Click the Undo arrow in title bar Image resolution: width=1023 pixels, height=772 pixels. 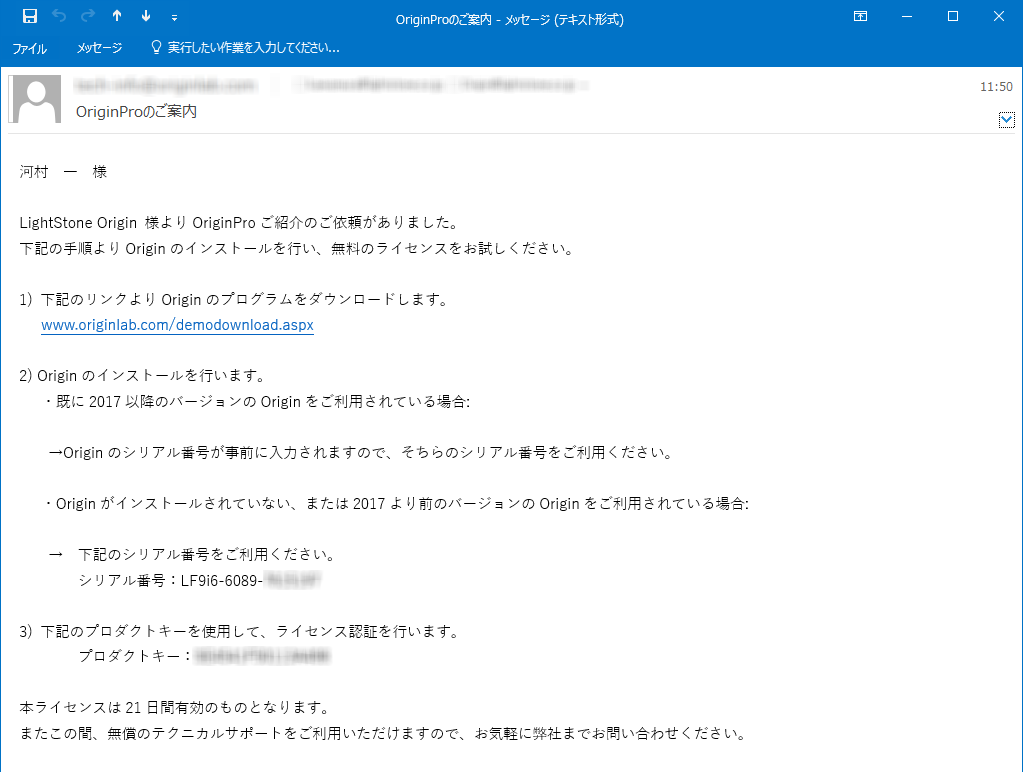tap(59, 16)
